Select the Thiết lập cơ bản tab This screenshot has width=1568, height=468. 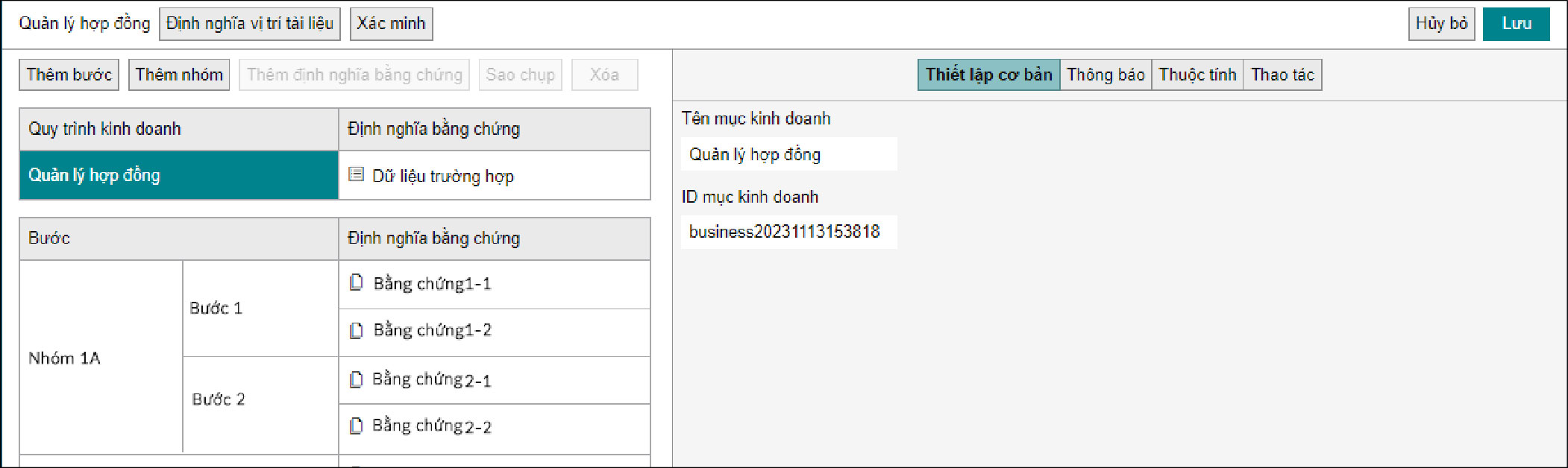(x=988, y=75)
